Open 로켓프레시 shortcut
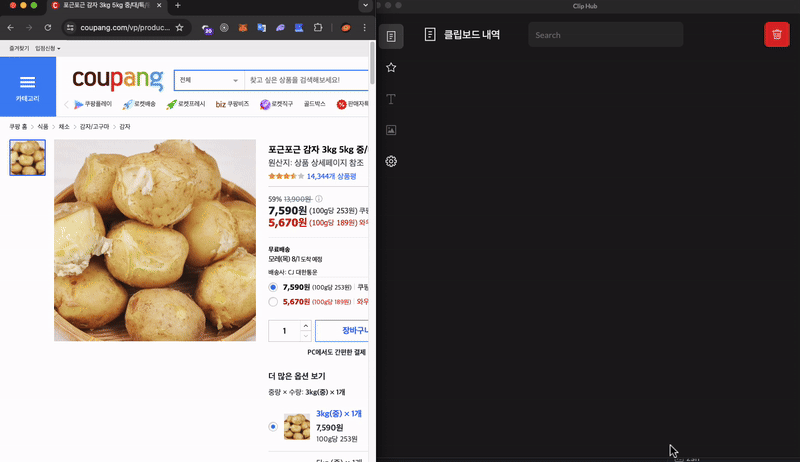The height and width of the screenshot is (462, 800). coord(186,104)
